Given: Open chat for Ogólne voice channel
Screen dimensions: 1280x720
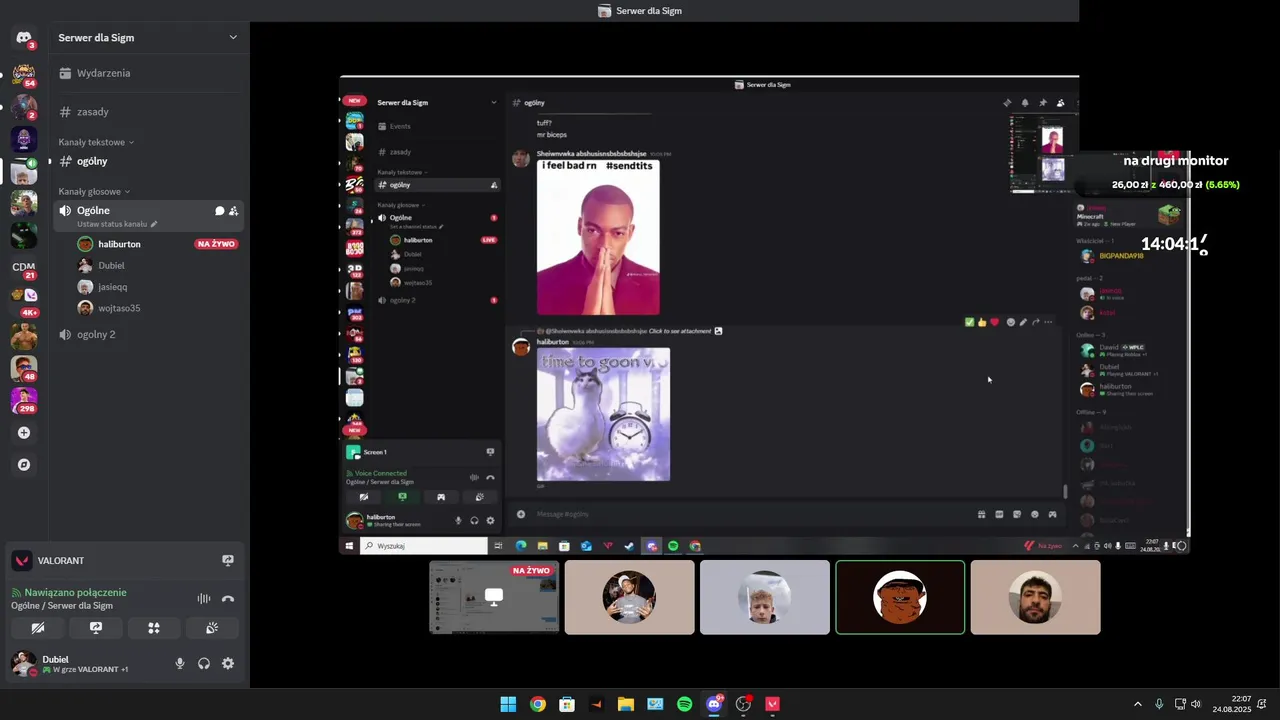Looking at the screenshot, I should (x=219, y=211).
